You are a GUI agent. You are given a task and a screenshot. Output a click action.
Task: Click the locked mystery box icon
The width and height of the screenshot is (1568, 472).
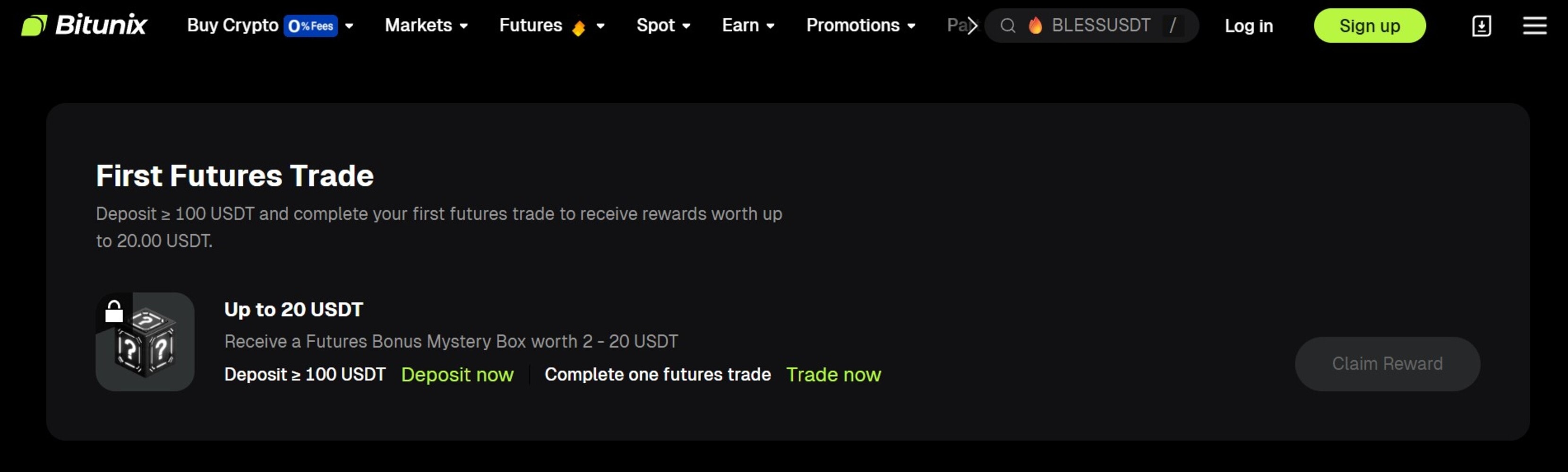[x=145, y=342]
